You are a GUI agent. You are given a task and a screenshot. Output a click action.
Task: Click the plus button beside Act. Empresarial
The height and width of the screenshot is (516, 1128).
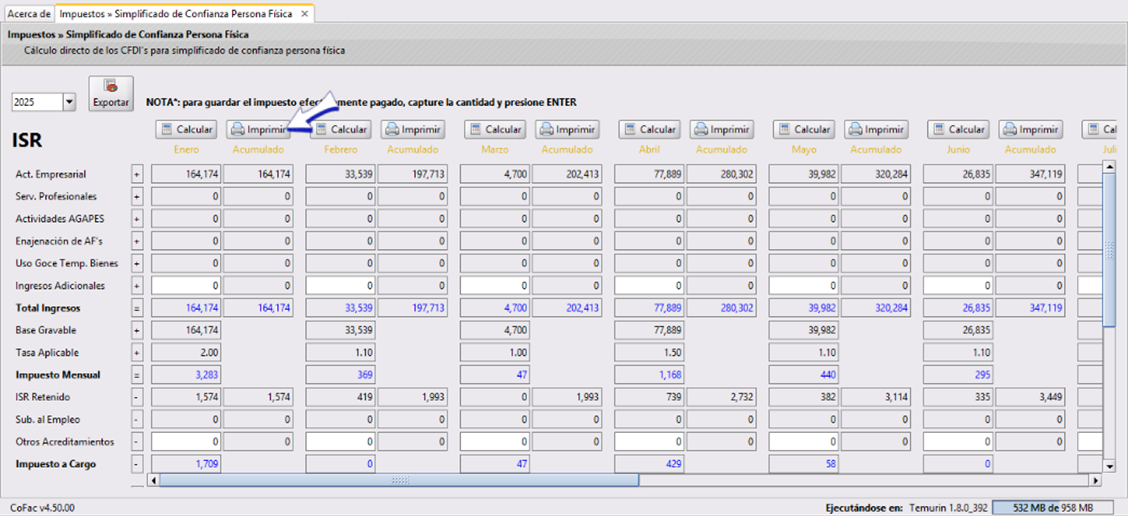click(x=137, y=174)
